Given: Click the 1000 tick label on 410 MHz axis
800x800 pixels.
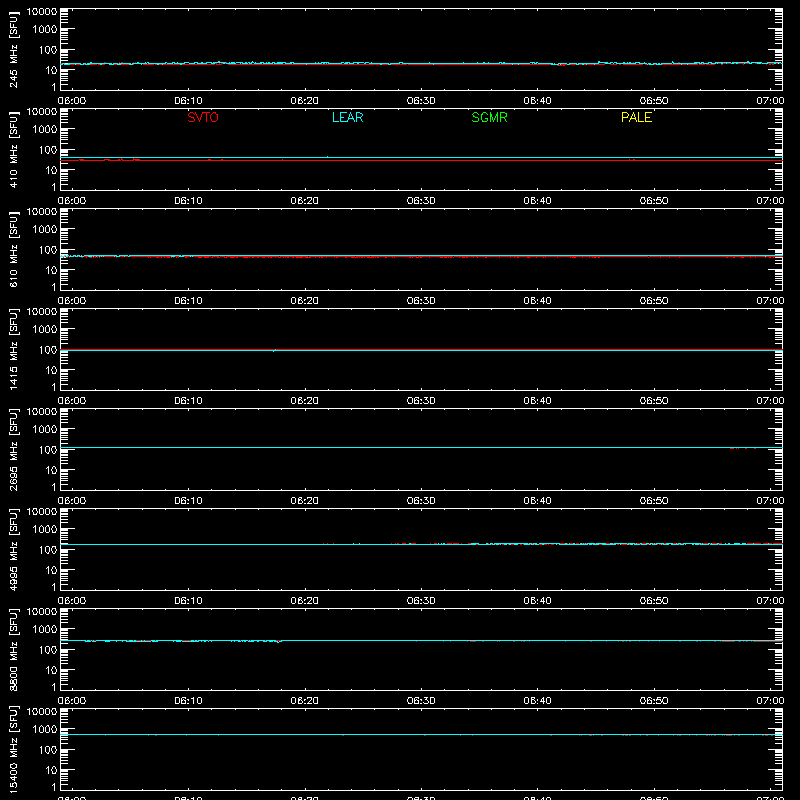Looking at the screenshot, I should (45, 130).
